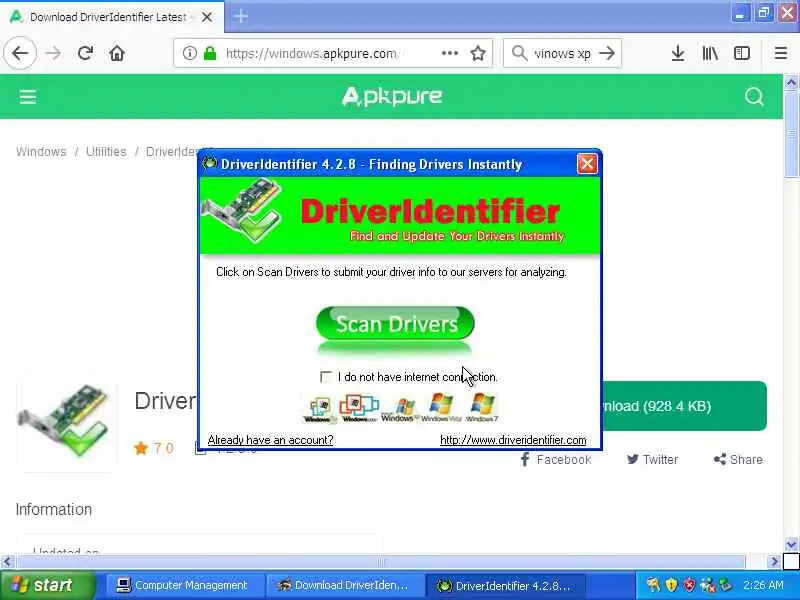
Task: Bookmark this page with the star icon
Action: pyautogui.click(x=478, y=53)
